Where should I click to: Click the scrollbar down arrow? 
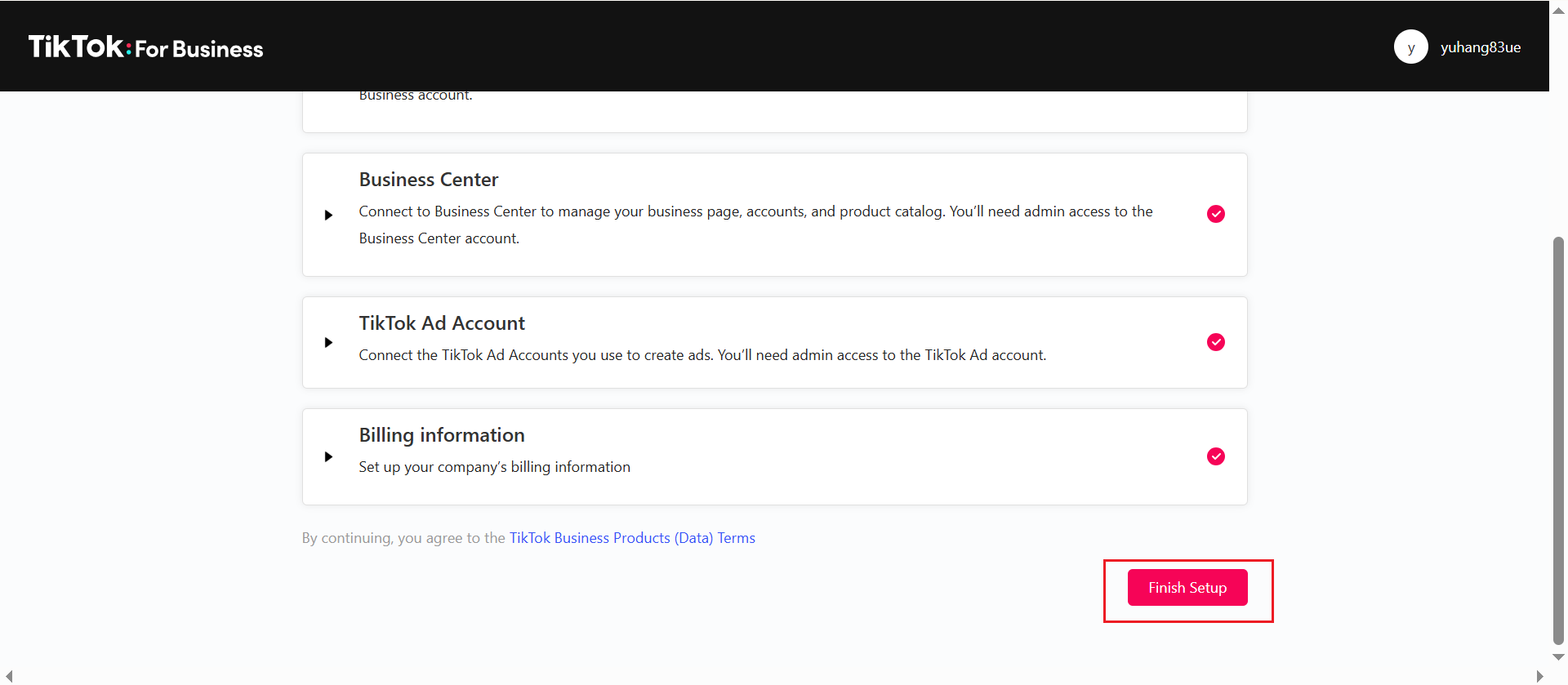(1558, 657)
